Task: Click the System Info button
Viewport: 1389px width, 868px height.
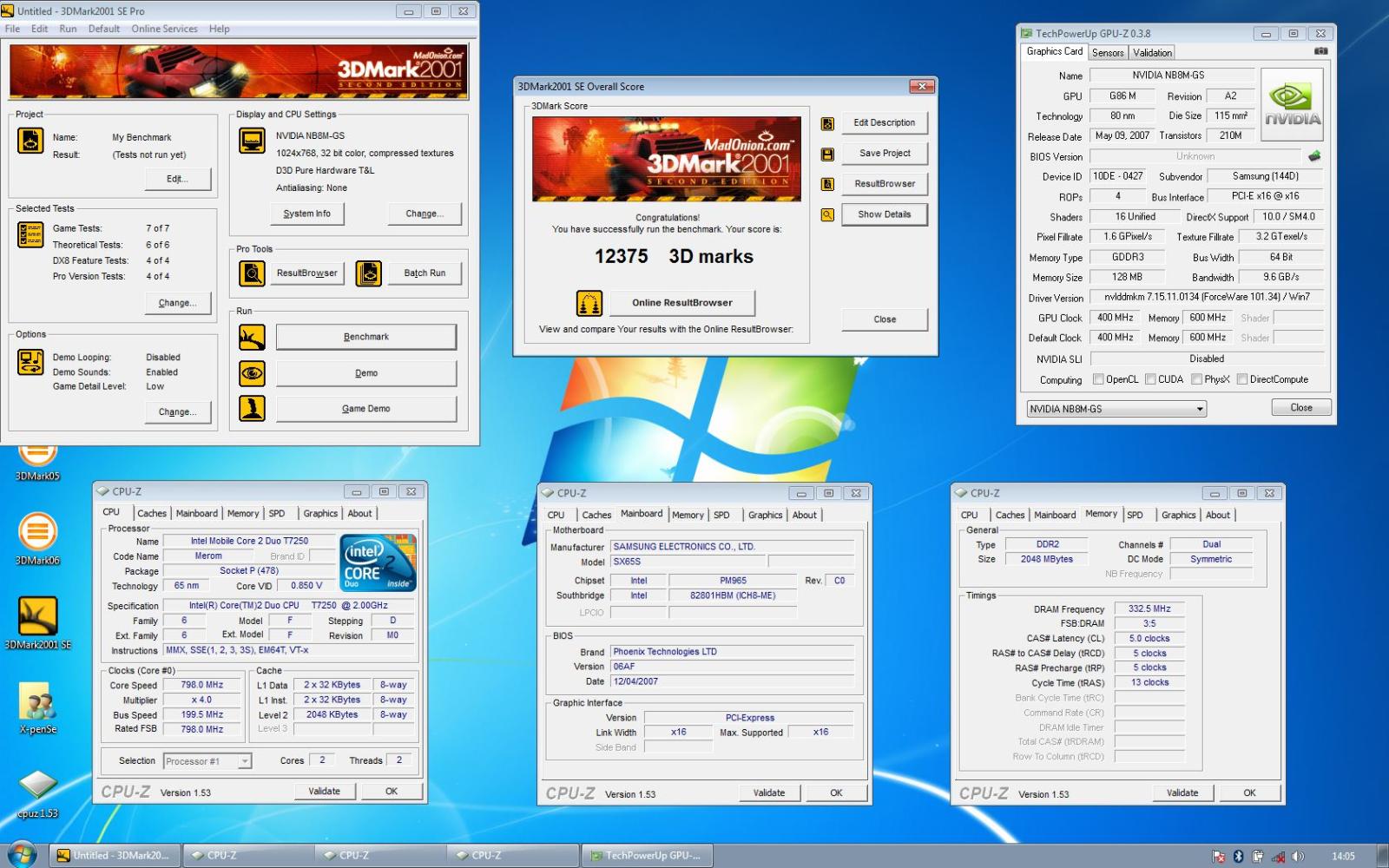Action: click(307, 214)
